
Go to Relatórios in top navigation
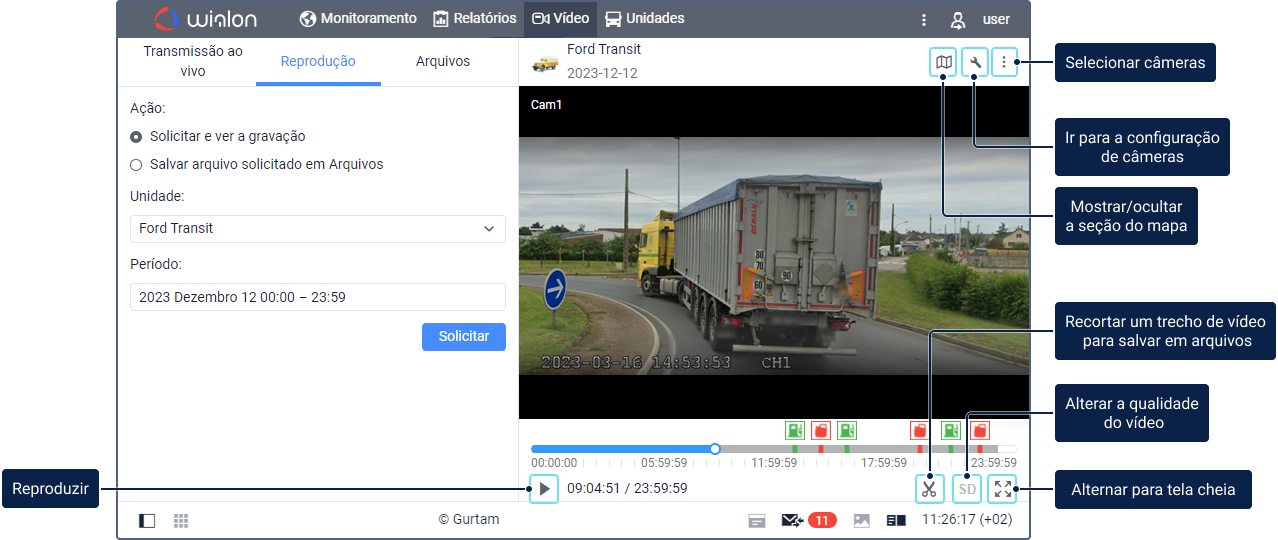[x=475, y=19]
